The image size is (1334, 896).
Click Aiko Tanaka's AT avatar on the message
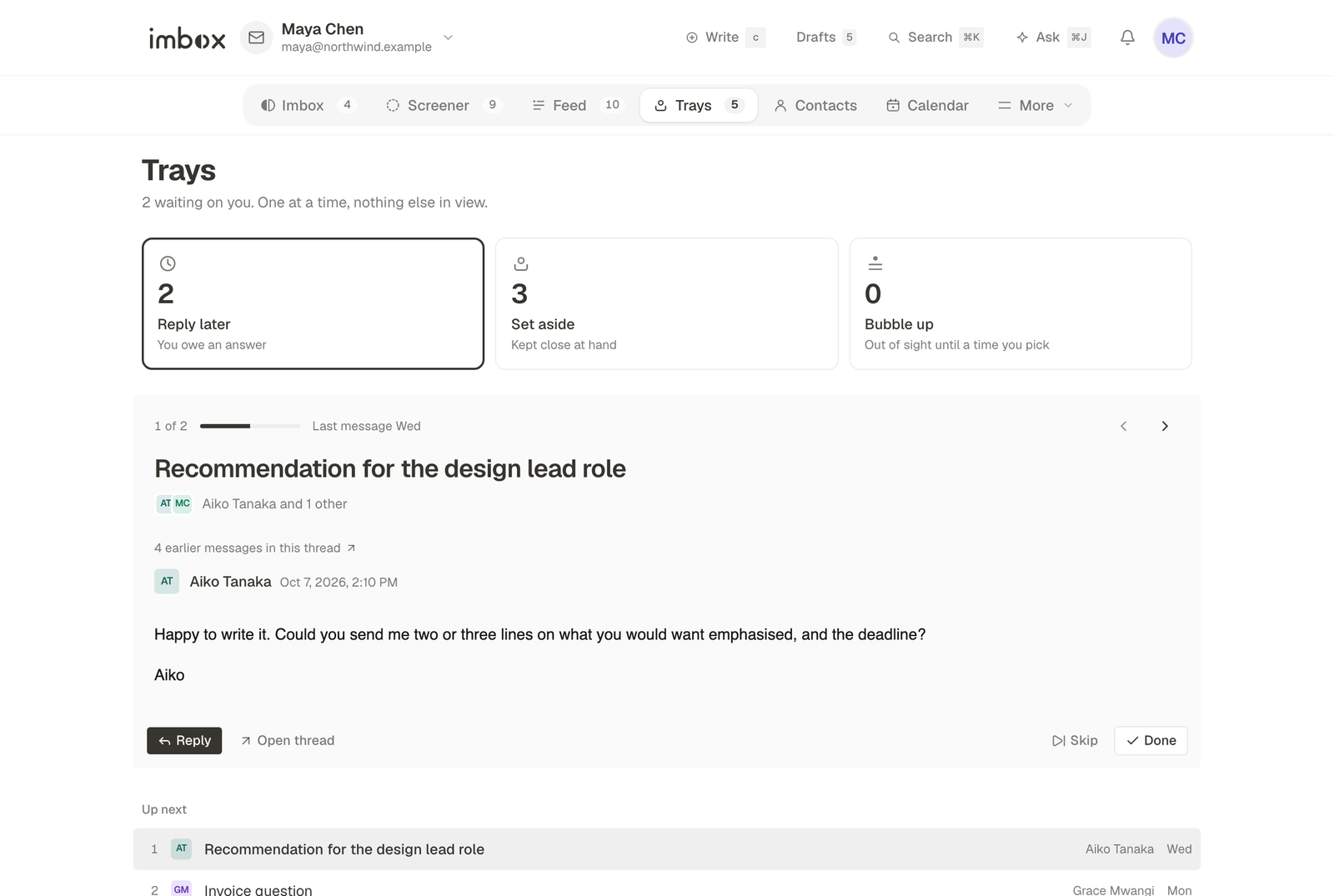coord(167,581)
